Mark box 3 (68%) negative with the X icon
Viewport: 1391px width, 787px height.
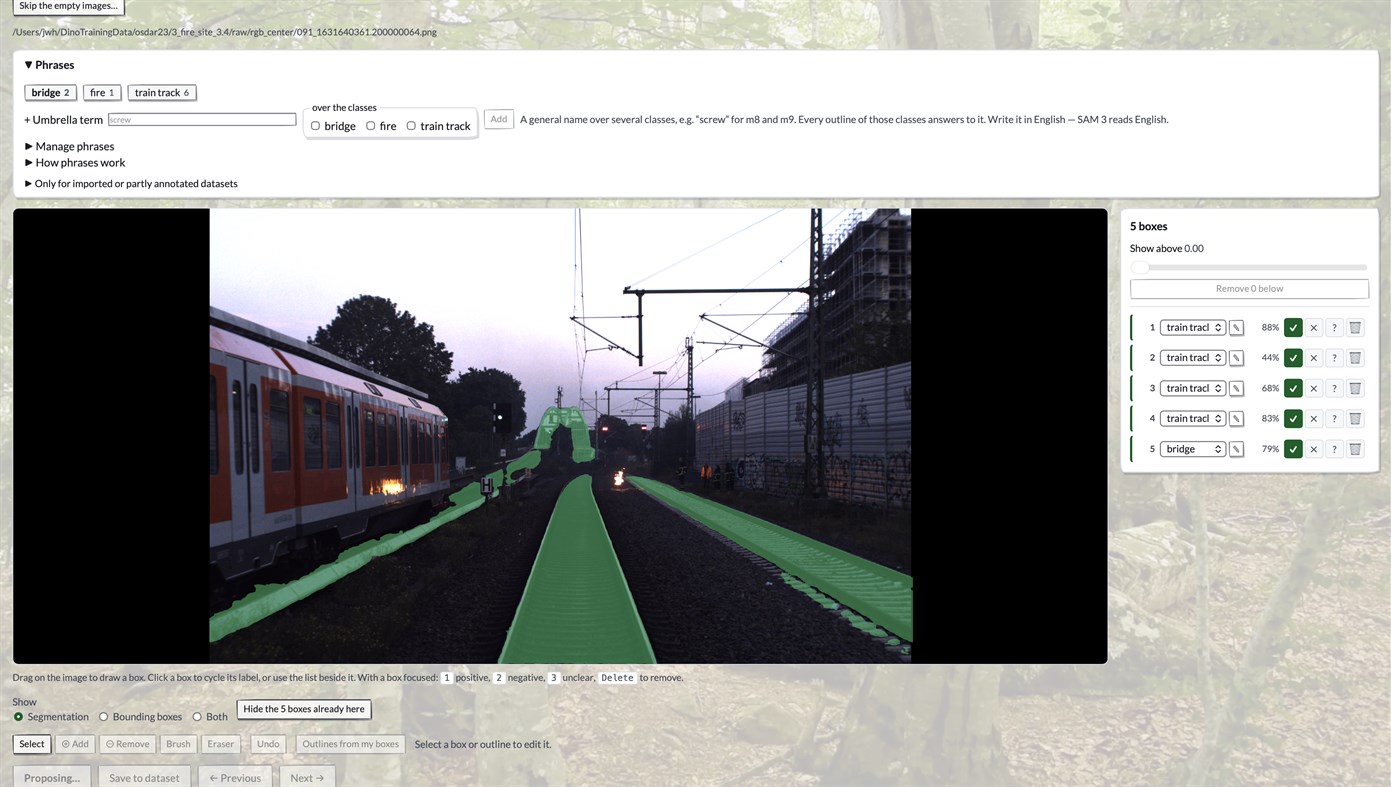coord(1314,388)
